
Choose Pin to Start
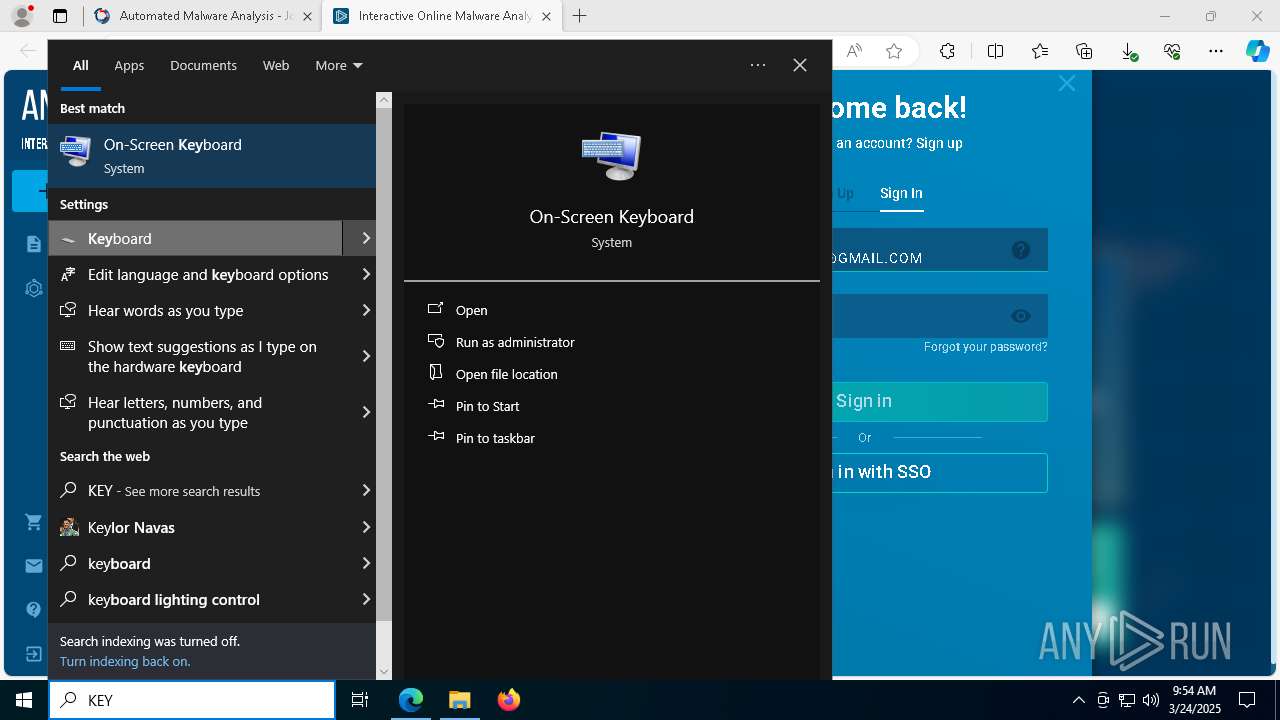(x=487, y=406)
